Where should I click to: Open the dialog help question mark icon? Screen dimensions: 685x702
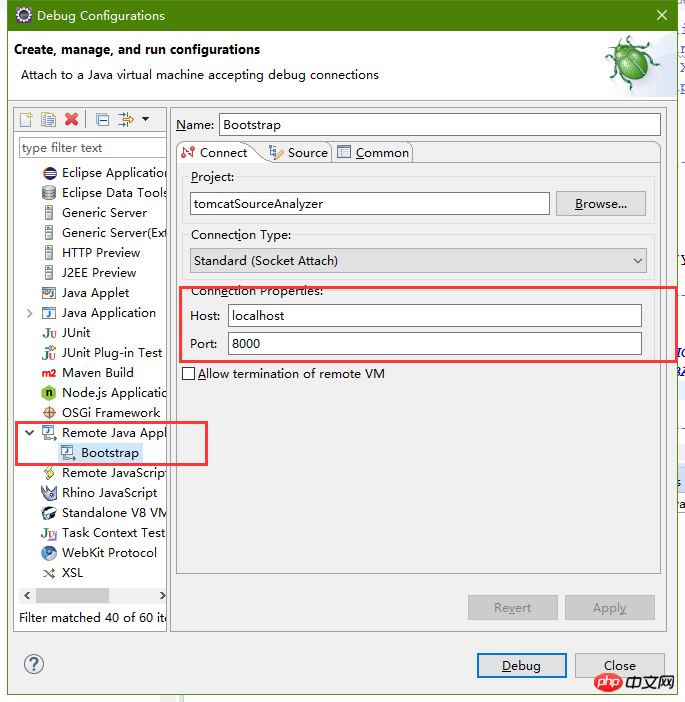point(34,664)
